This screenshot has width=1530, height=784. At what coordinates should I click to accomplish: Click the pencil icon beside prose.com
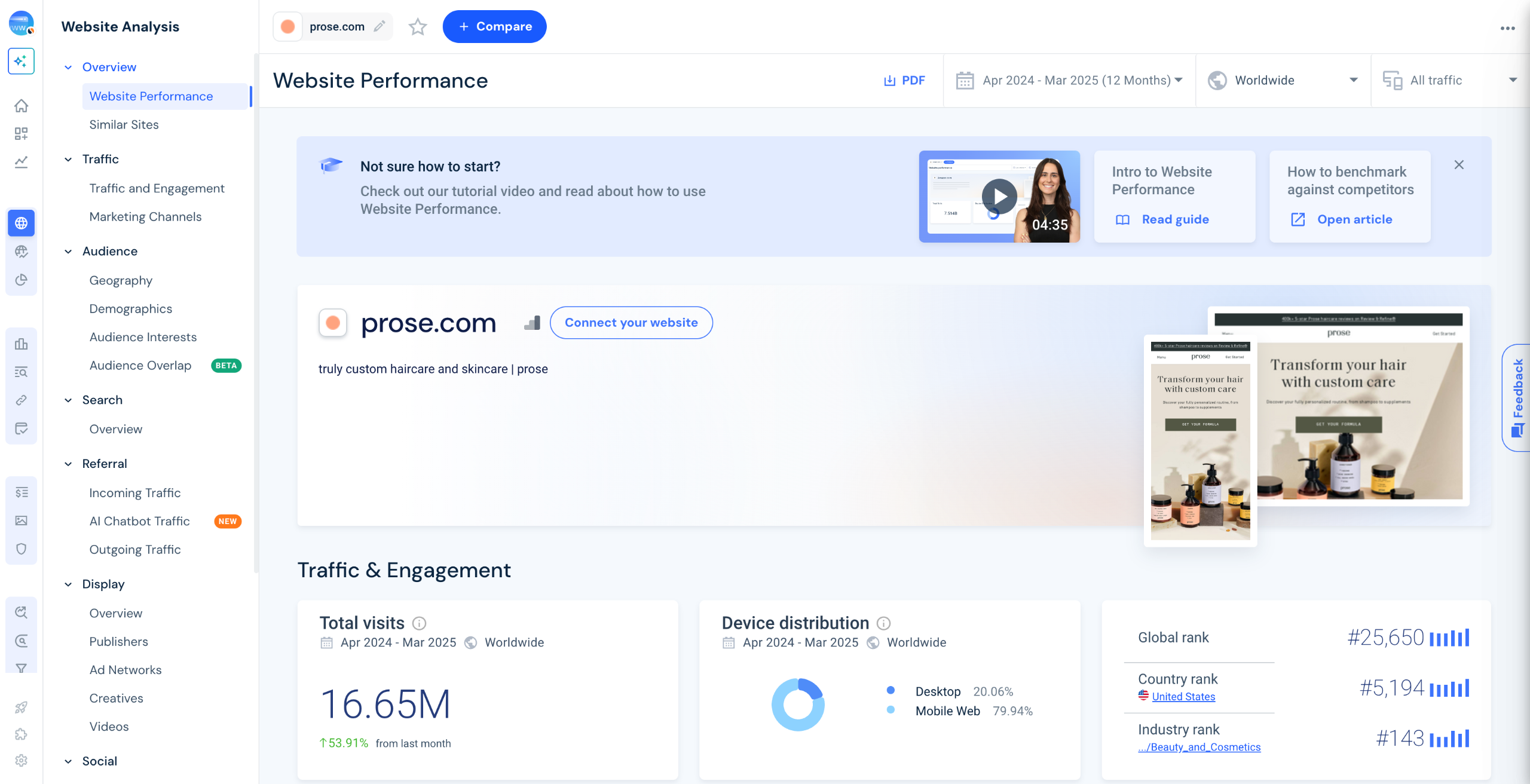tap(379, 26)
